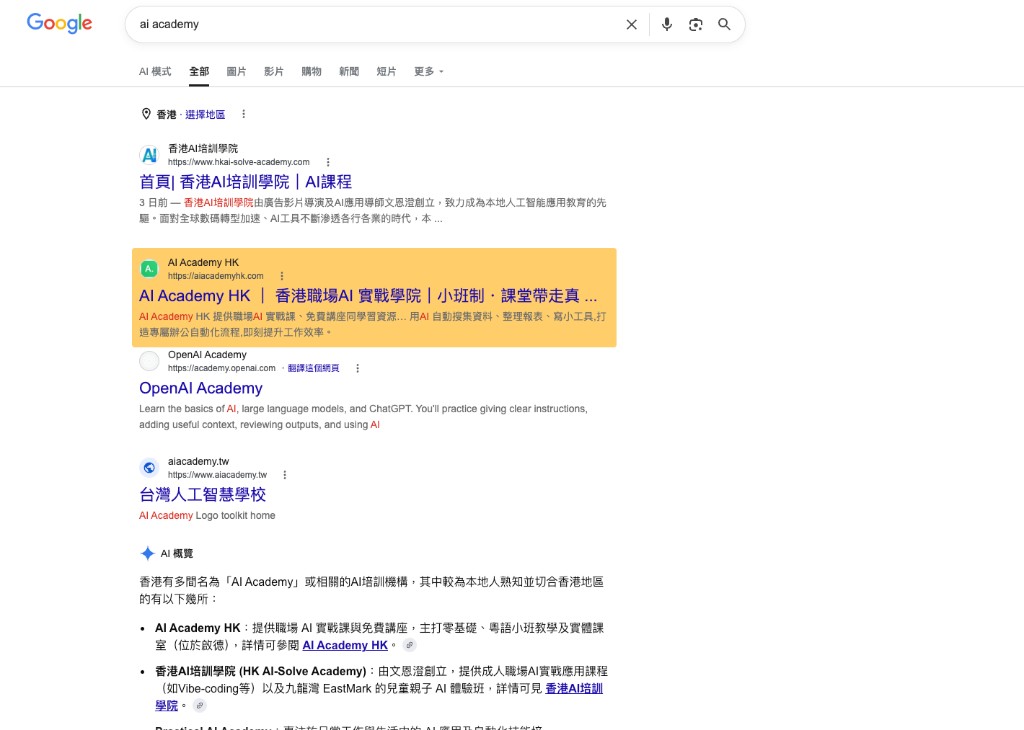The height and width of the screenshot is (730, 1024).
Task: Open the 影片 tab
Action: [274, 71]
